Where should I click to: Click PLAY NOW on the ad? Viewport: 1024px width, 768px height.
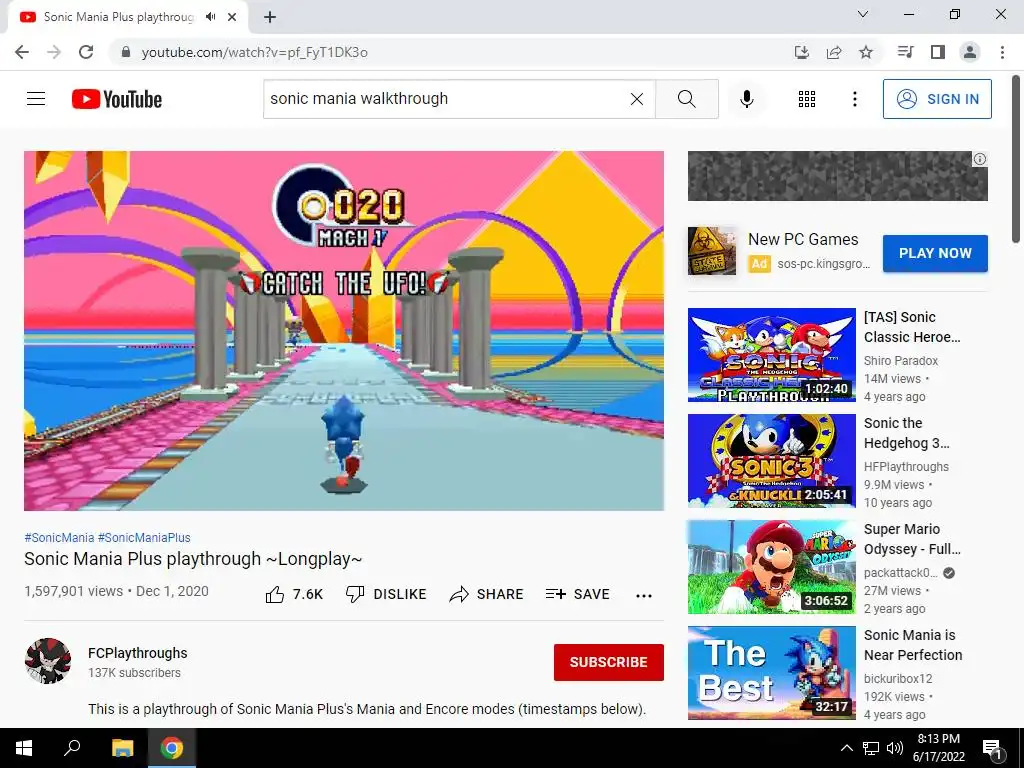[935, 253]
